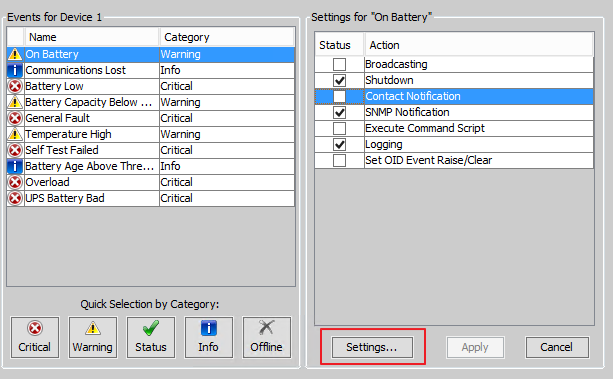Select the Battery Age Above Thre... event name
This screenshot has height=379, width=613.
point(90,166)
